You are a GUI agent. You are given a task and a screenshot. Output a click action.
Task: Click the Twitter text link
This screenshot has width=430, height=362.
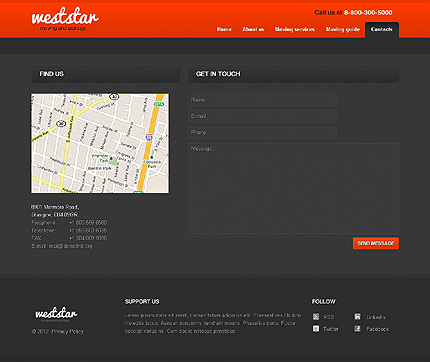pos(331,329)
